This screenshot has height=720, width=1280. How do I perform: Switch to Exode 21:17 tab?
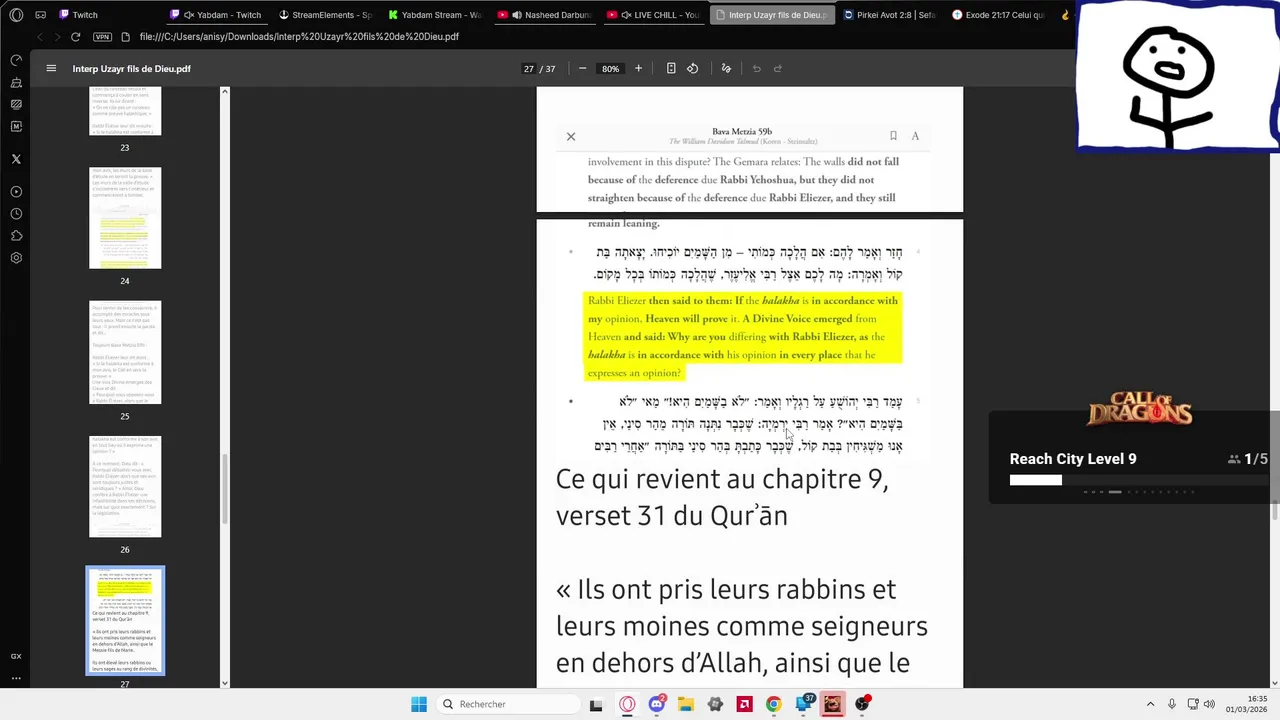998,15
